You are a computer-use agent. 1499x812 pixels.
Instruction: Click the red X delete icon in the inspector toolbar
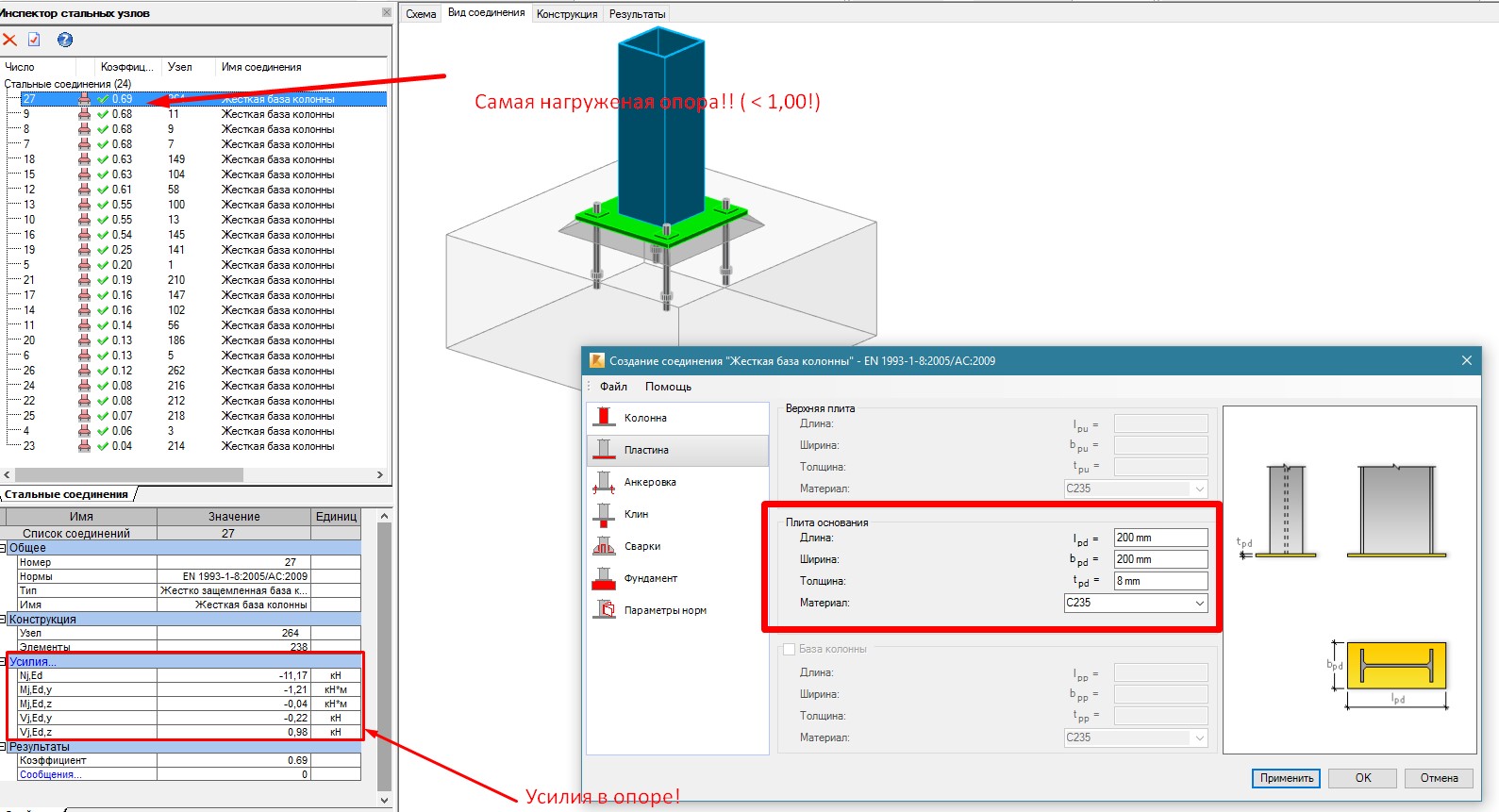9,40
